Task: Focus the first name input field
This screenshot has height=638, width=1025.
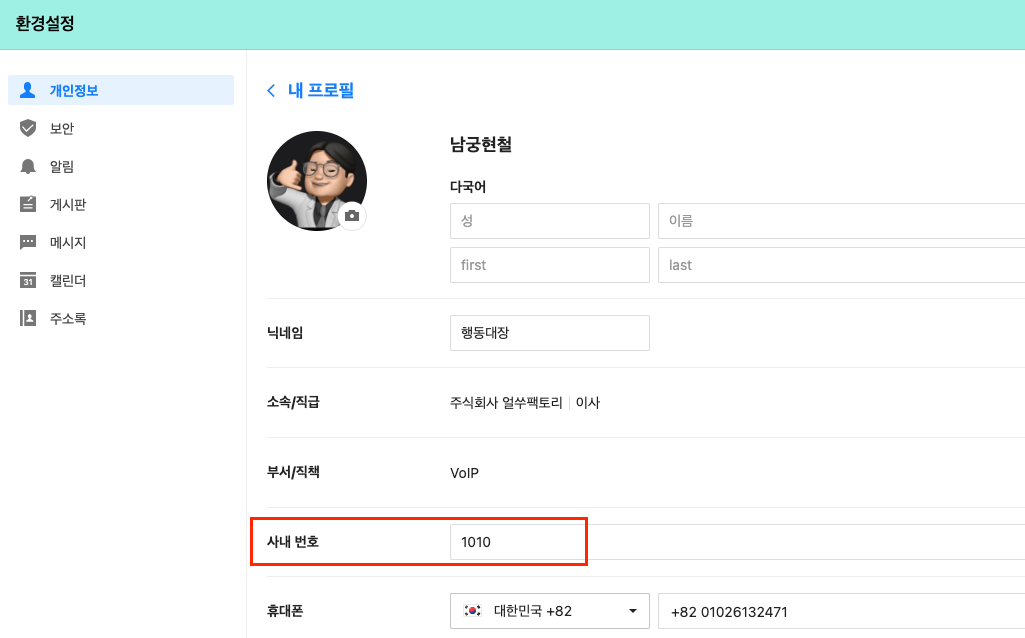Action: [x=550, y=265]
